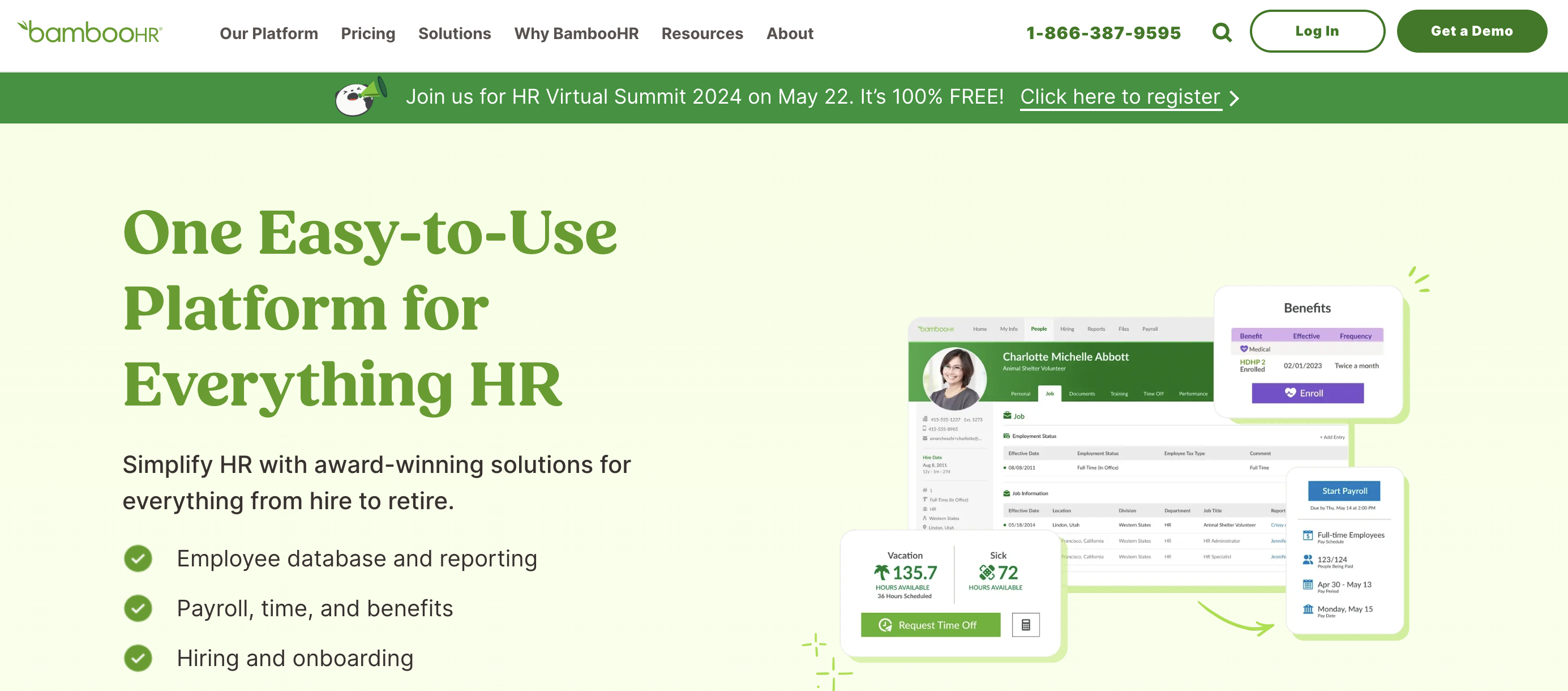This screenshot has width=1568, height=691.
Task: Click the BambooHR logo
Action: click(89, 32)
